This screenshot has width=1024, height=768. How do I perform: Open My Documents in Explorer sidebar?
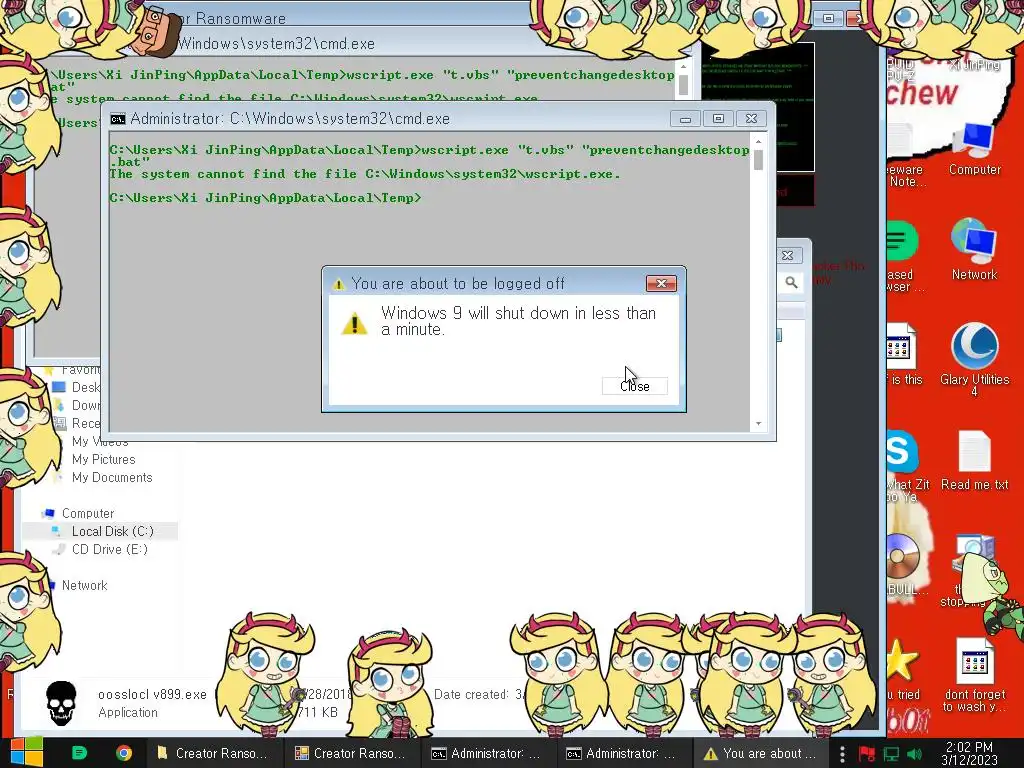pos(112,477)
